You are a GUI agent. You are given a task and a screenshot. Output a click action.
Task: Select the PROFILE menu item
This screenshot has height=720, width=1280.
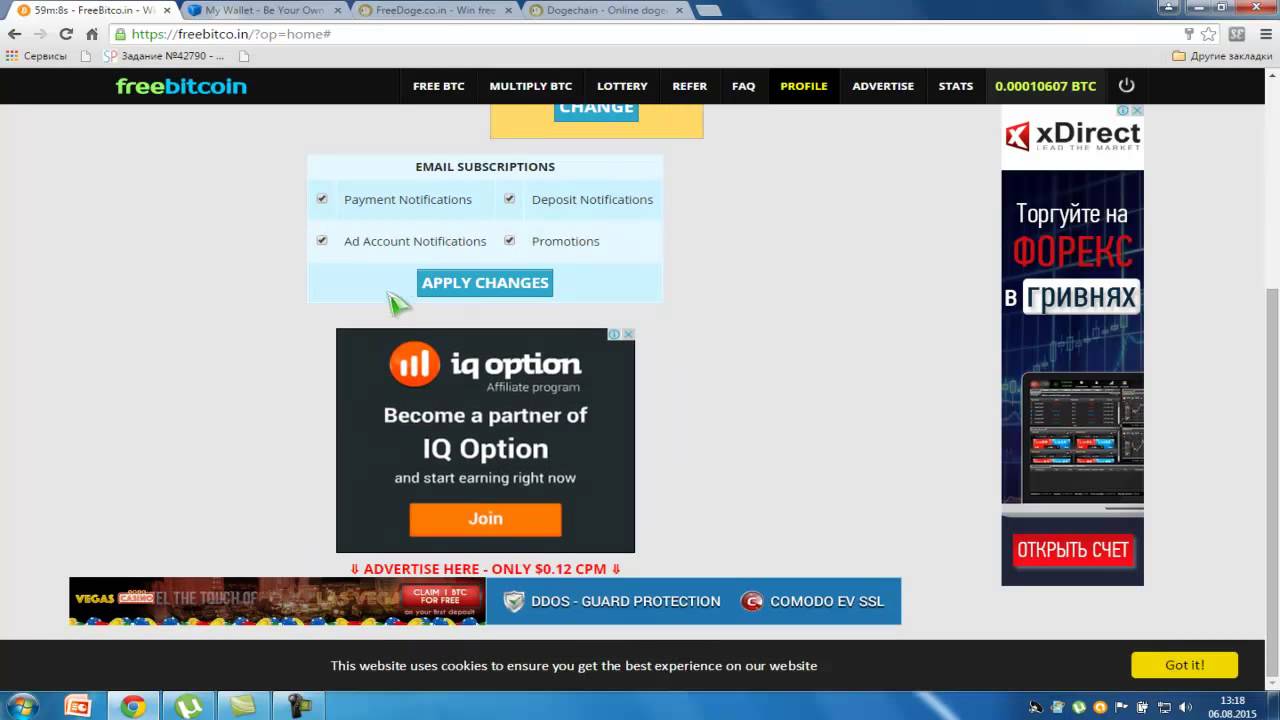[x=804, y=86]
